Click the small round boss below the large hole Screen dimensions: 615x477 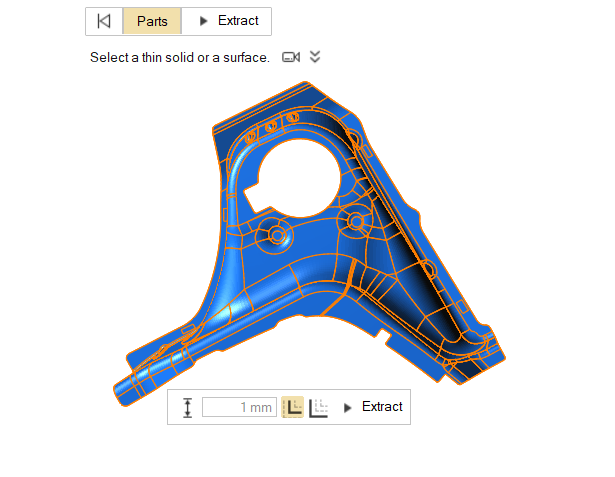pos(277,234)
